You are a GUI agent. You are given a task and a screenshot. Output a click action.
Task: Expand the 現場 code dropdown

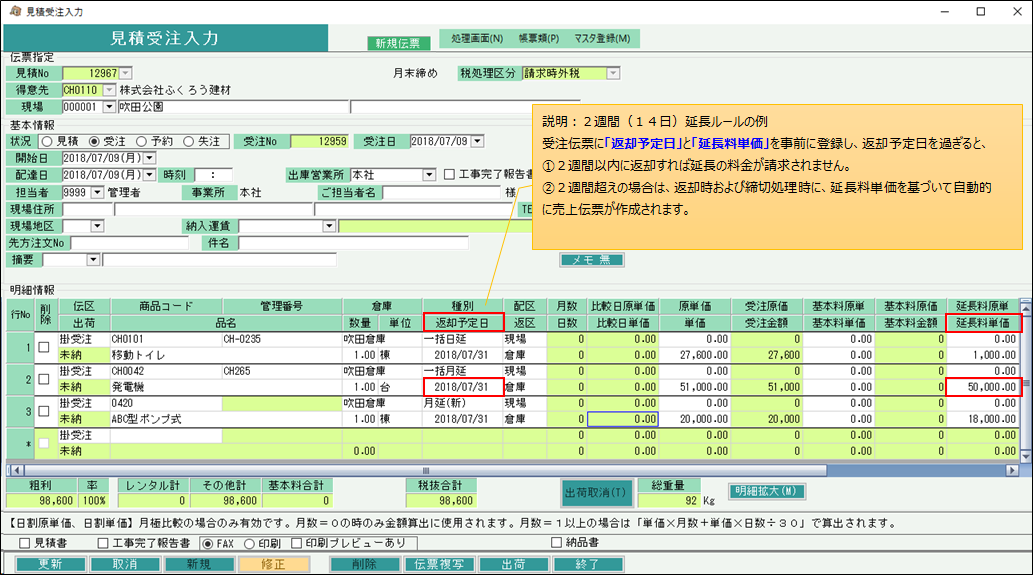point(109,107)
